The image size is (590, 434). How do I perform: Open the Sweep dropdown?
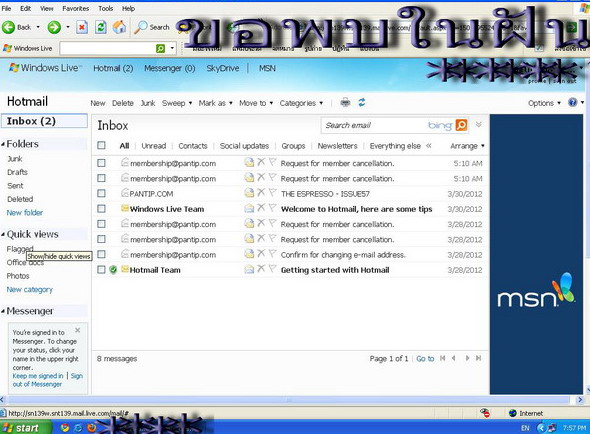pyautogui.click(x=177, y=103)
